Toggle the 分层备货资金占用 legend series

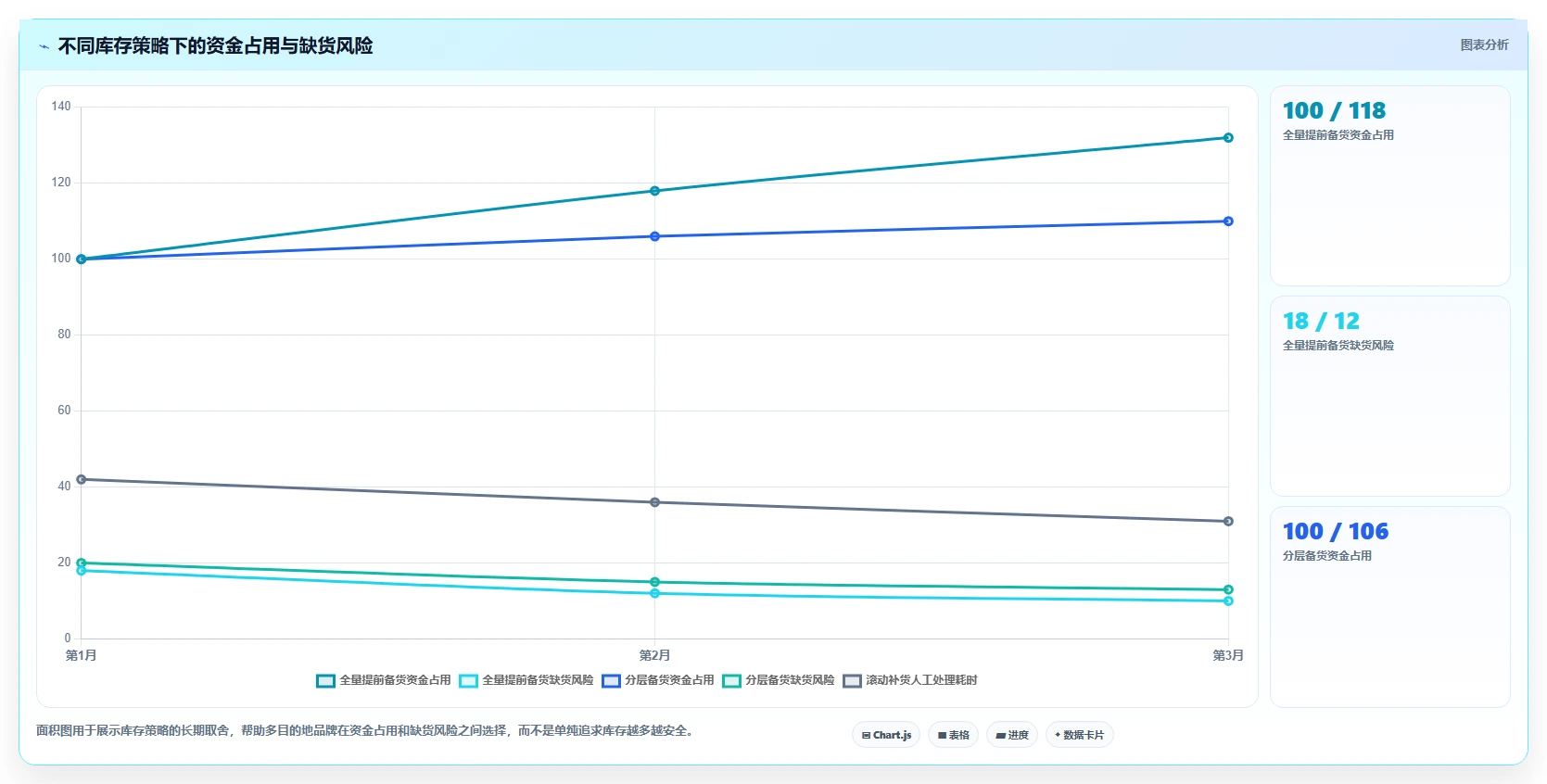point(657,680)
